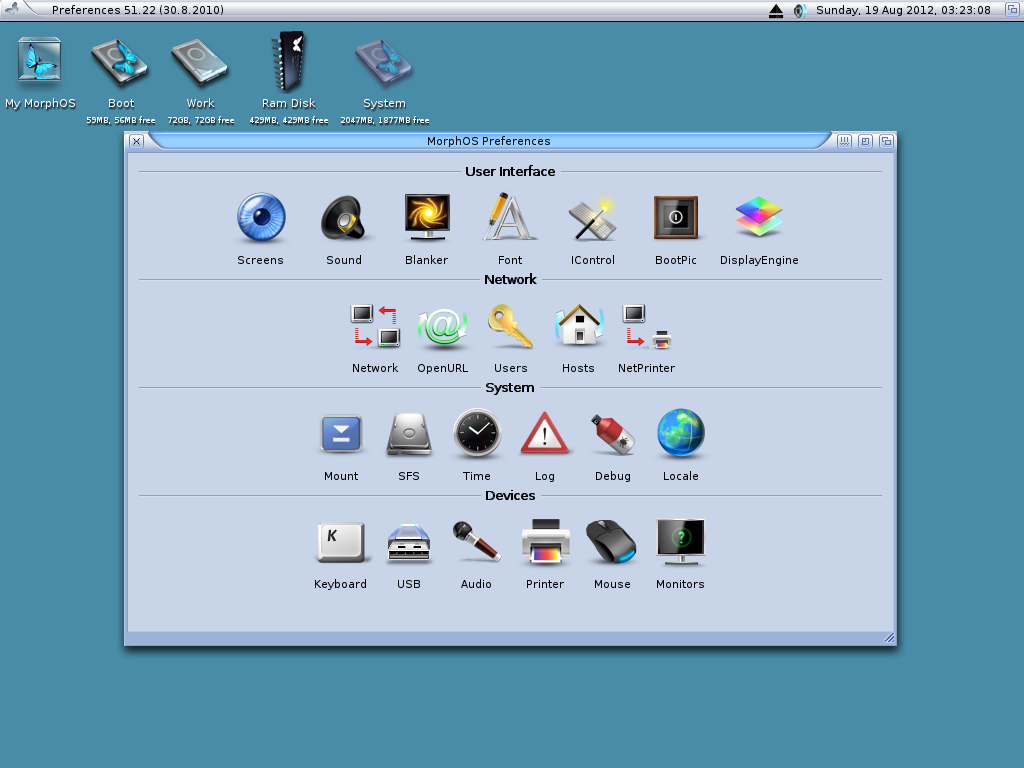This screenshot has height=768, width=1024.
Task: Open Network preferences icon
Action: [x=375, y=325]
